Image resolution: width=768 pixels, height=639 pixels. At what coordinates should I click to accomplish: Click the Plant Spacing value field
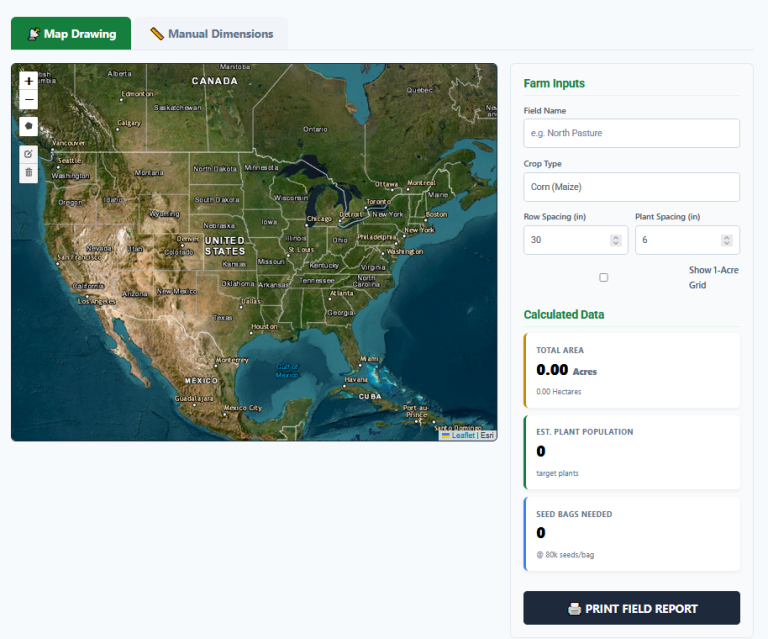click(676, 240)
